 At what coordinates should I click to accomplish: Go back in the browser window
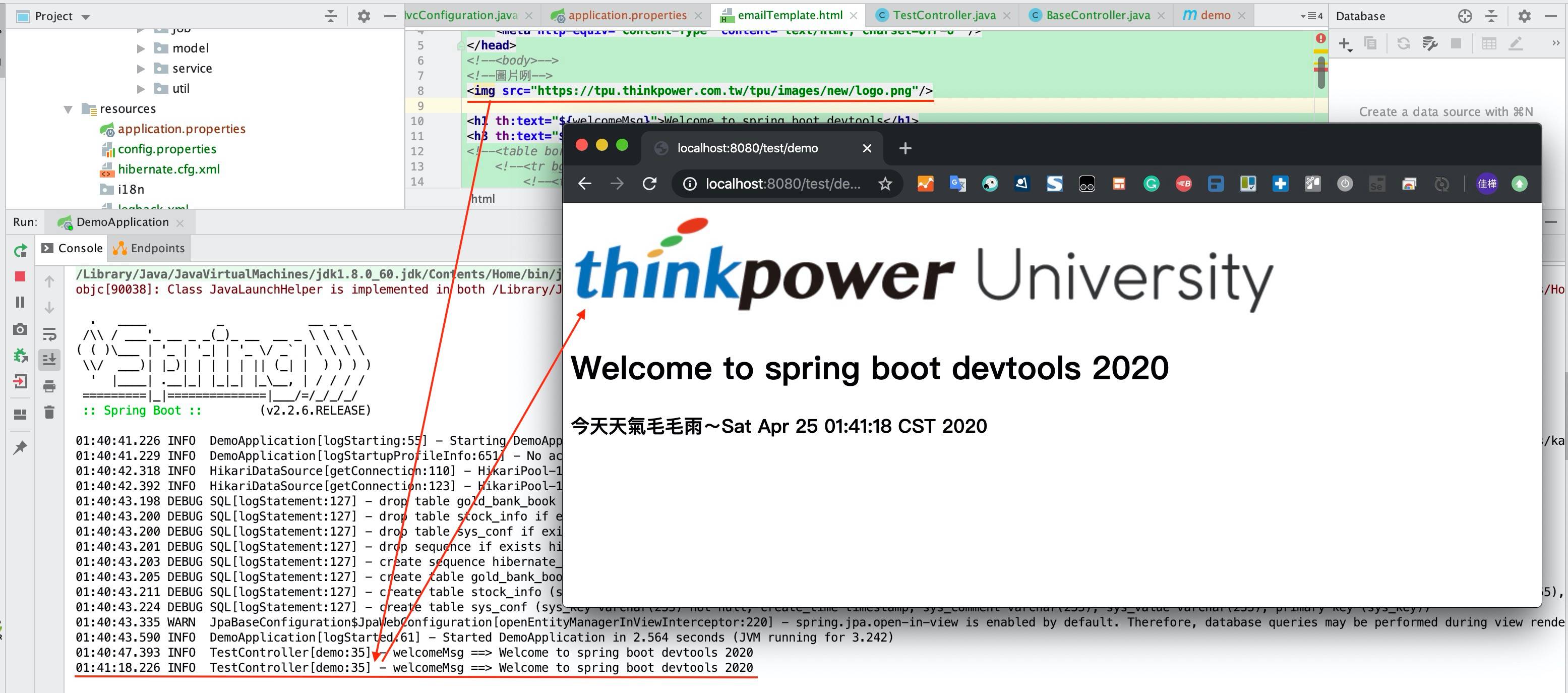coord(584,184)
